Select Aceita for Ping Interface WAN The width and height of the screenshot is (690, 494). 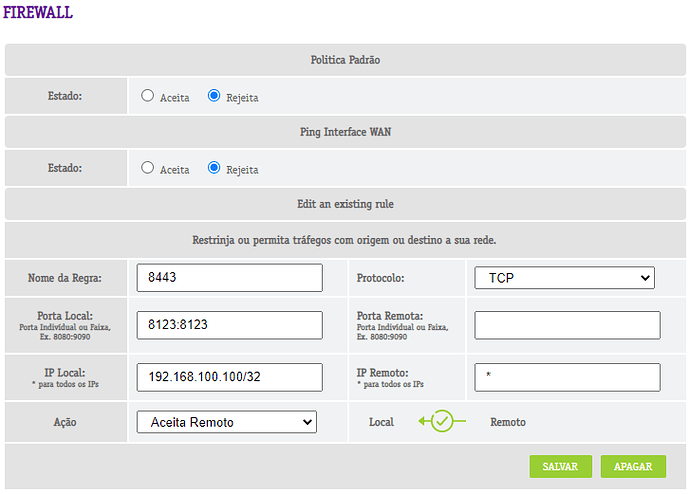(147, 168)
